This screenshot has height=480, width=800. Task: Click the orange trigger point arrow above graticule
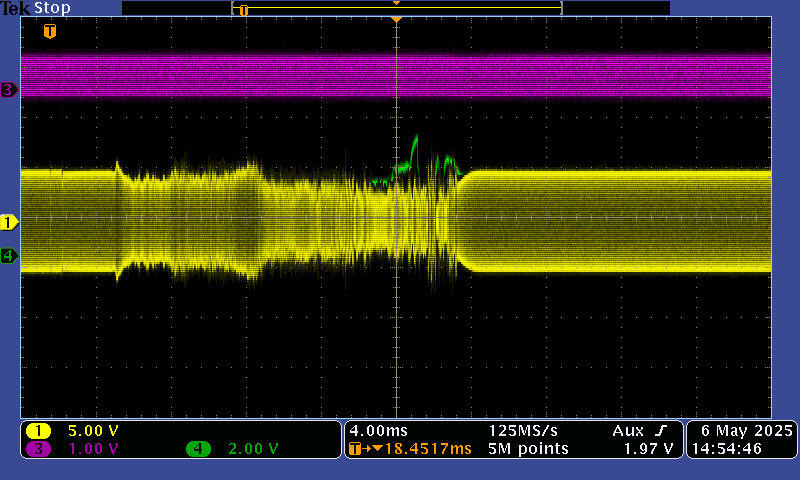tap(397, 20)
